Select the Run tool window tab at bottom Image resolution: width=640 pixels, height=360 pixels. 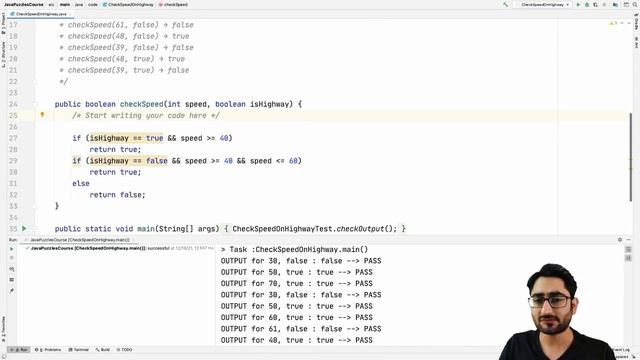pyautogui.click(x=19, y=350)
